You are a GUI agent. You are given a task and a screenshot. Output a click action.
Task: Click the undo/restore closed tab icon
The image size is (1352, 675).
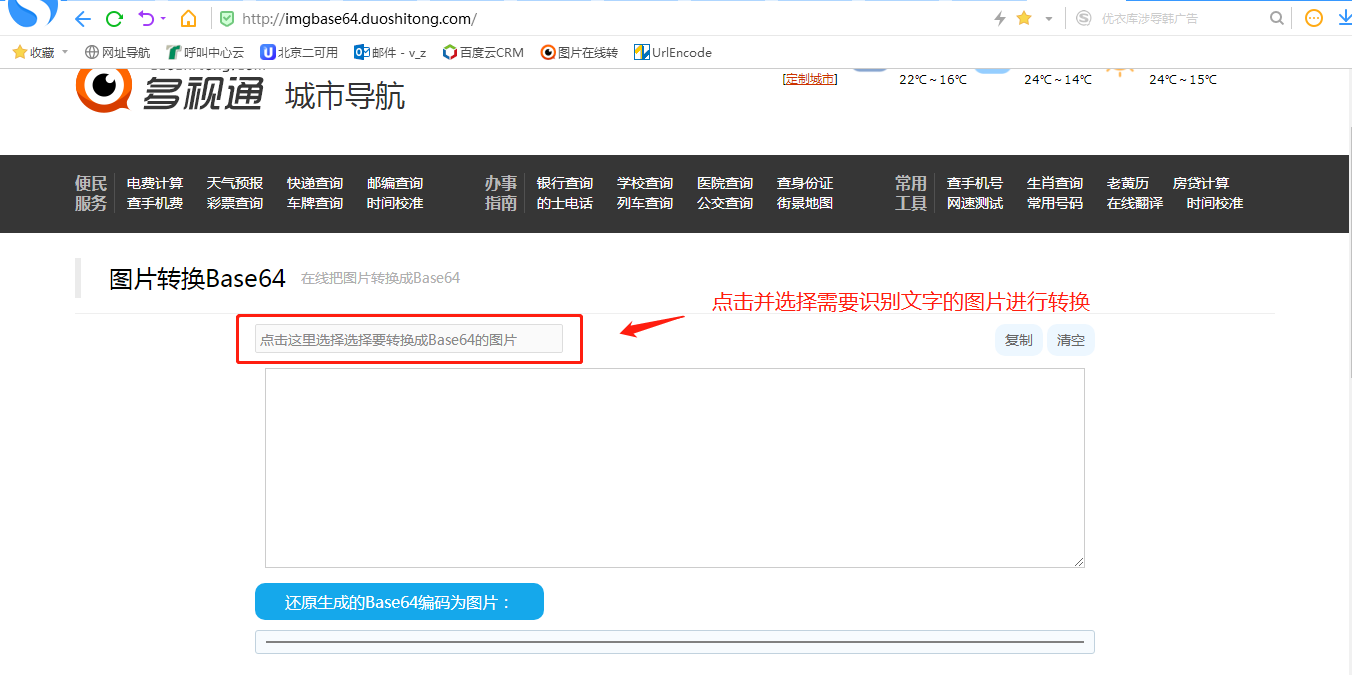146,18
